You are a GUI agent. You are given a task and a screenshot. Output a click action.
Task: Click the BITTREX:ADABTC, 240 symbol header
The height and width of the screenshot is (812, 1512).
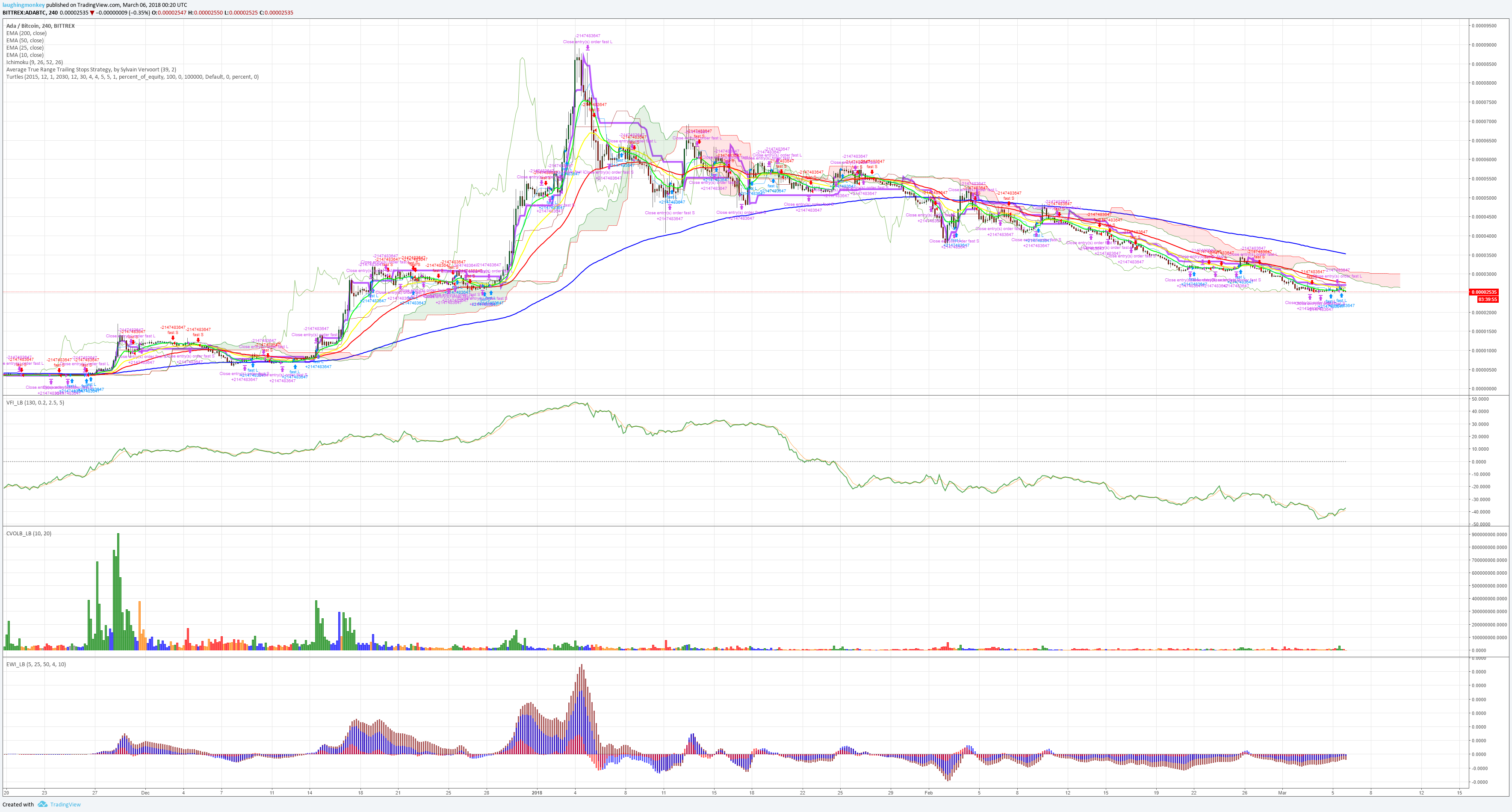click(30, 12)
